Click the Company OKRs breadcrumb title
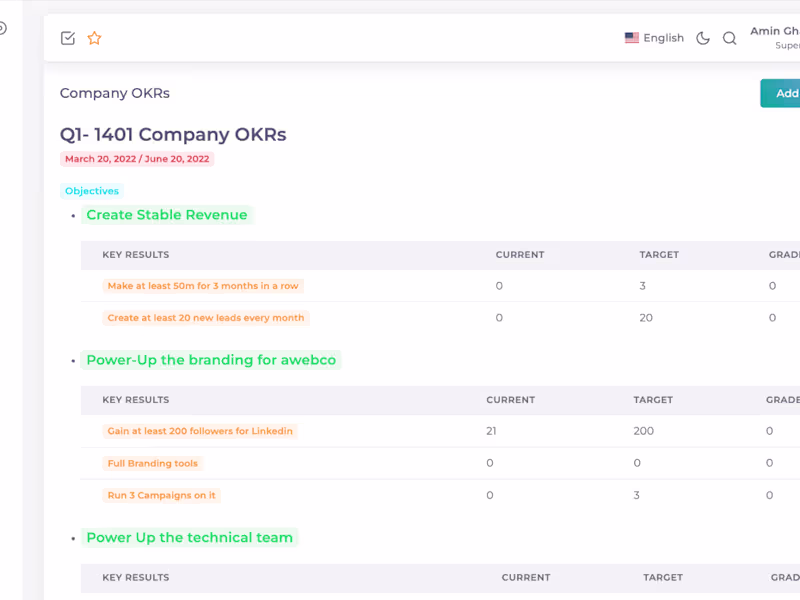The image size is (800, 600). (115, 93)
